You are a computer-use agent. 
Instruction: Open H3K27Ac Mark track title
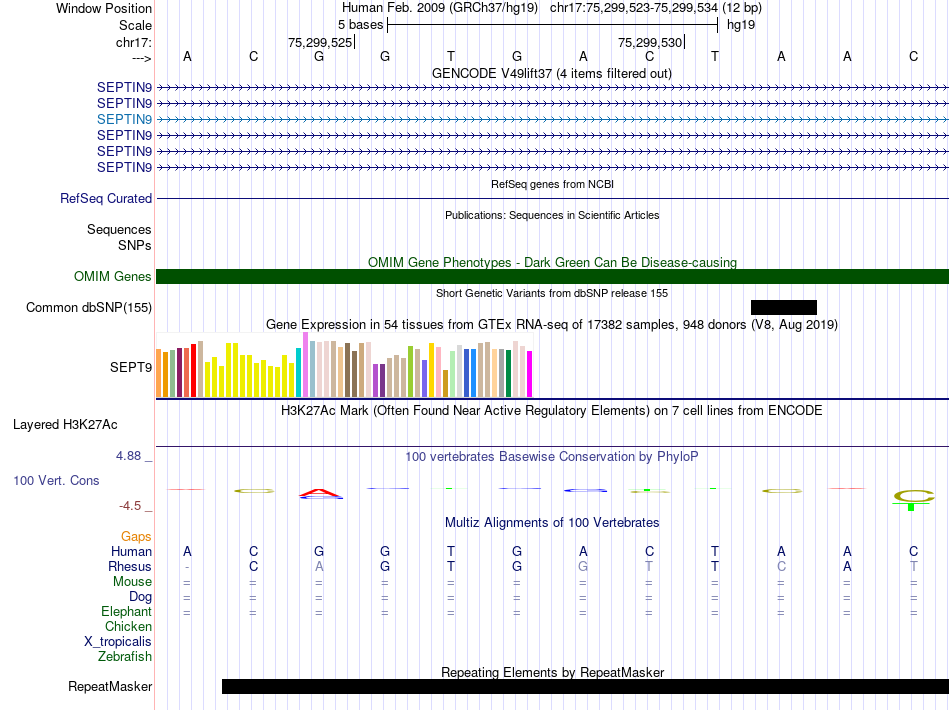pyautogui.click(x=551, y=410)
